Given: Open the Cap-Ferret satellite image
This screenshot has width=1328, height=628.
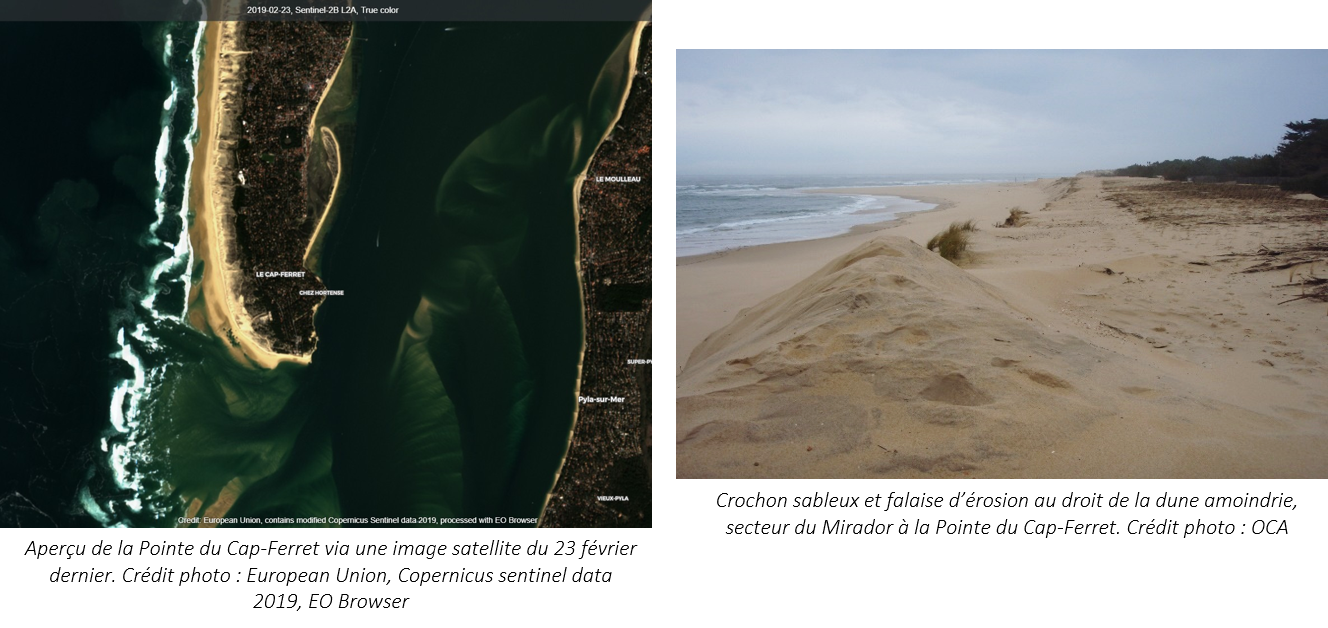Looking at the screenshot, I should [x=326, y=264].
